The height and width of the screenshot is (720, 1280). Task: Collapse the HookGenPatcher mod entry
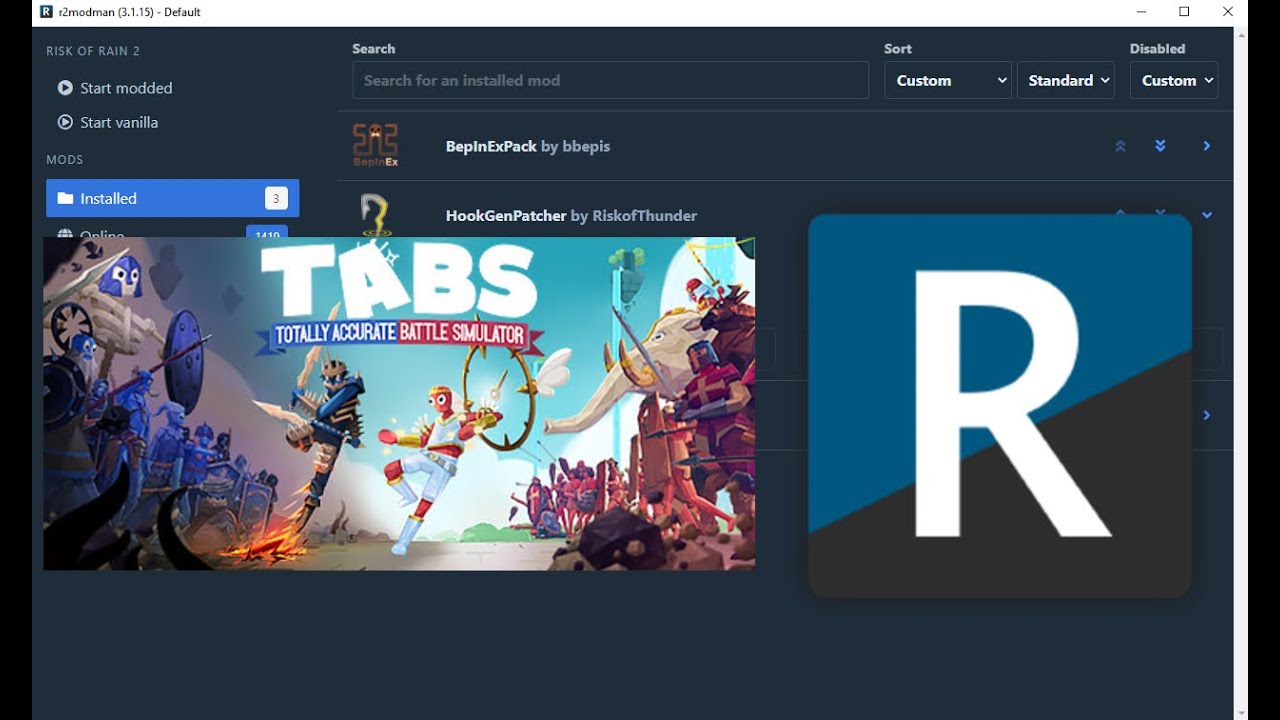(x=1207, y=214)
